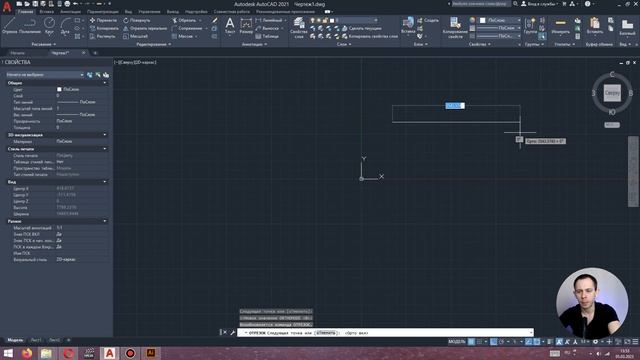Click the Растянуть (Stretch) tool
Viewport: 640px width, 360px height.
click(x=102, y=36)
